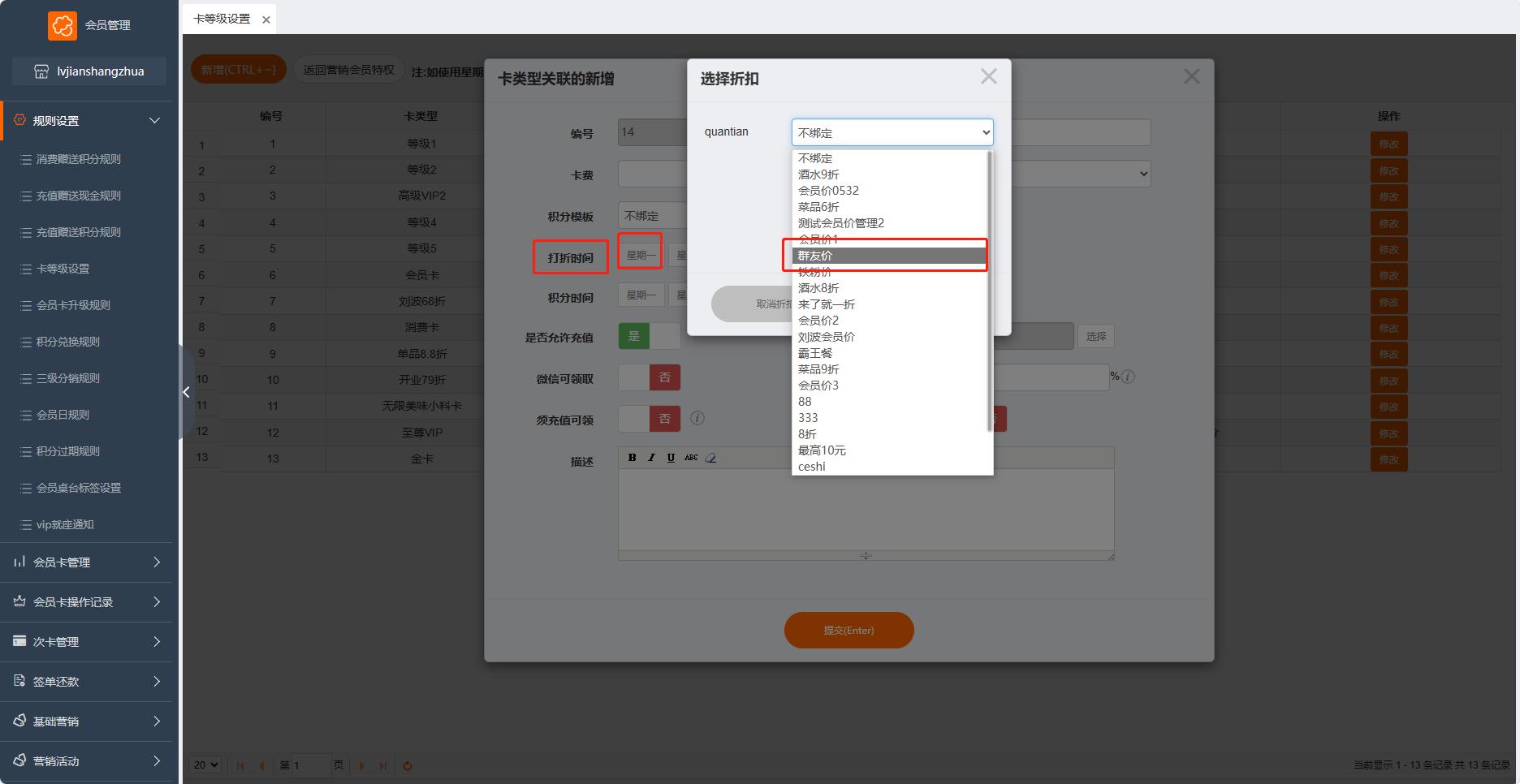Click the 提交(Enter) button

coord(849,630)
